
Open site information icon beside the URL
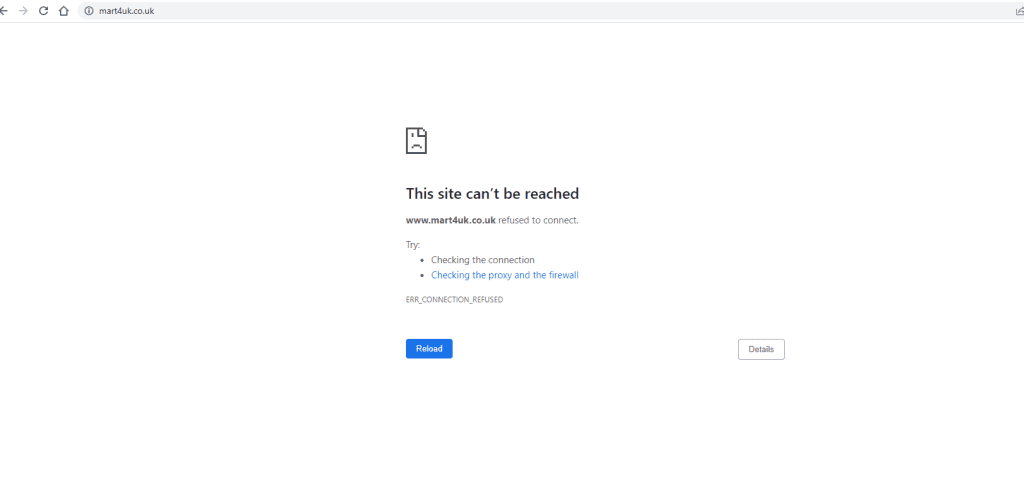(89, 11)
